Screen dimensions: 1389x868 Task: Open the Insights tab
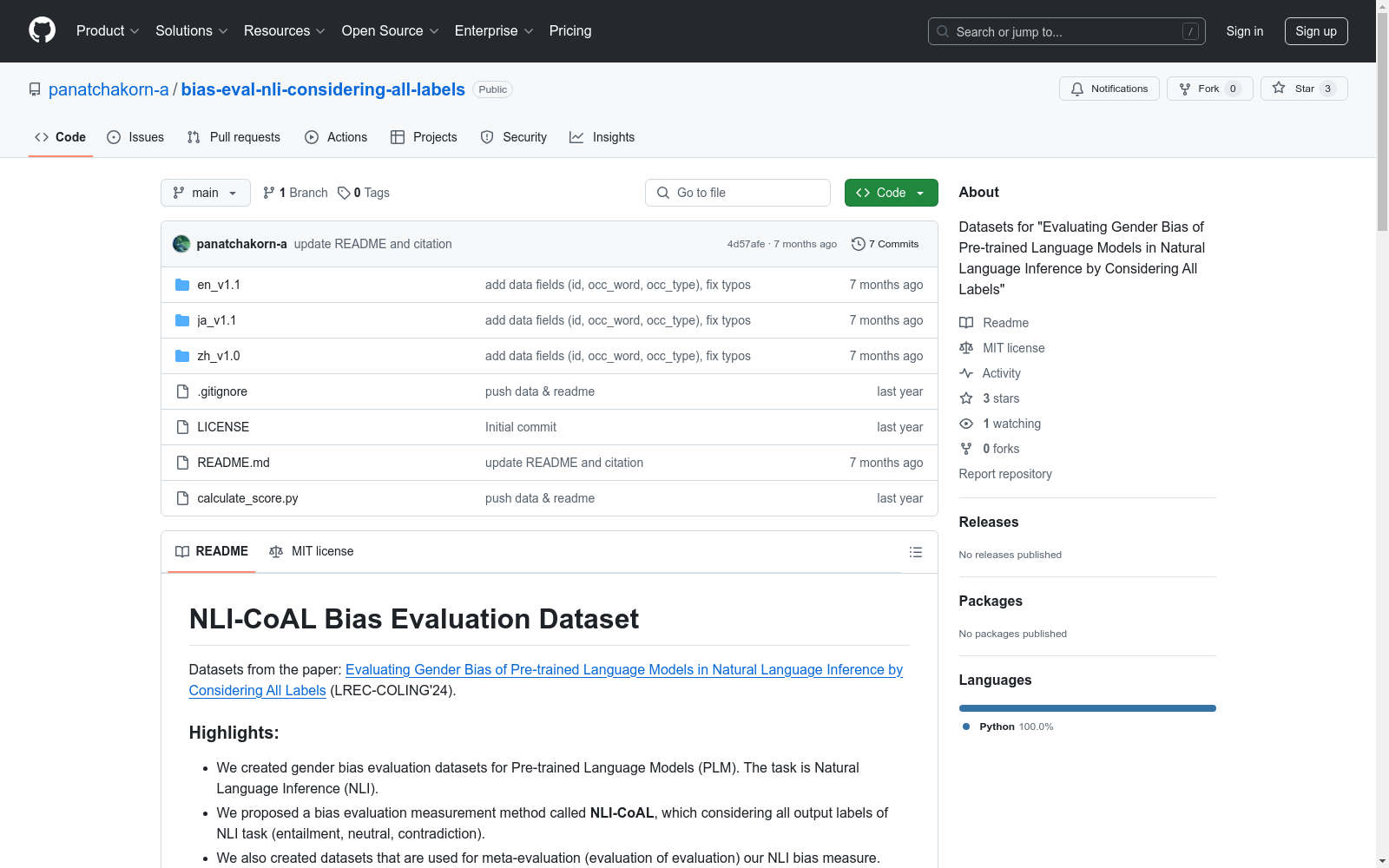coord(602,137)
